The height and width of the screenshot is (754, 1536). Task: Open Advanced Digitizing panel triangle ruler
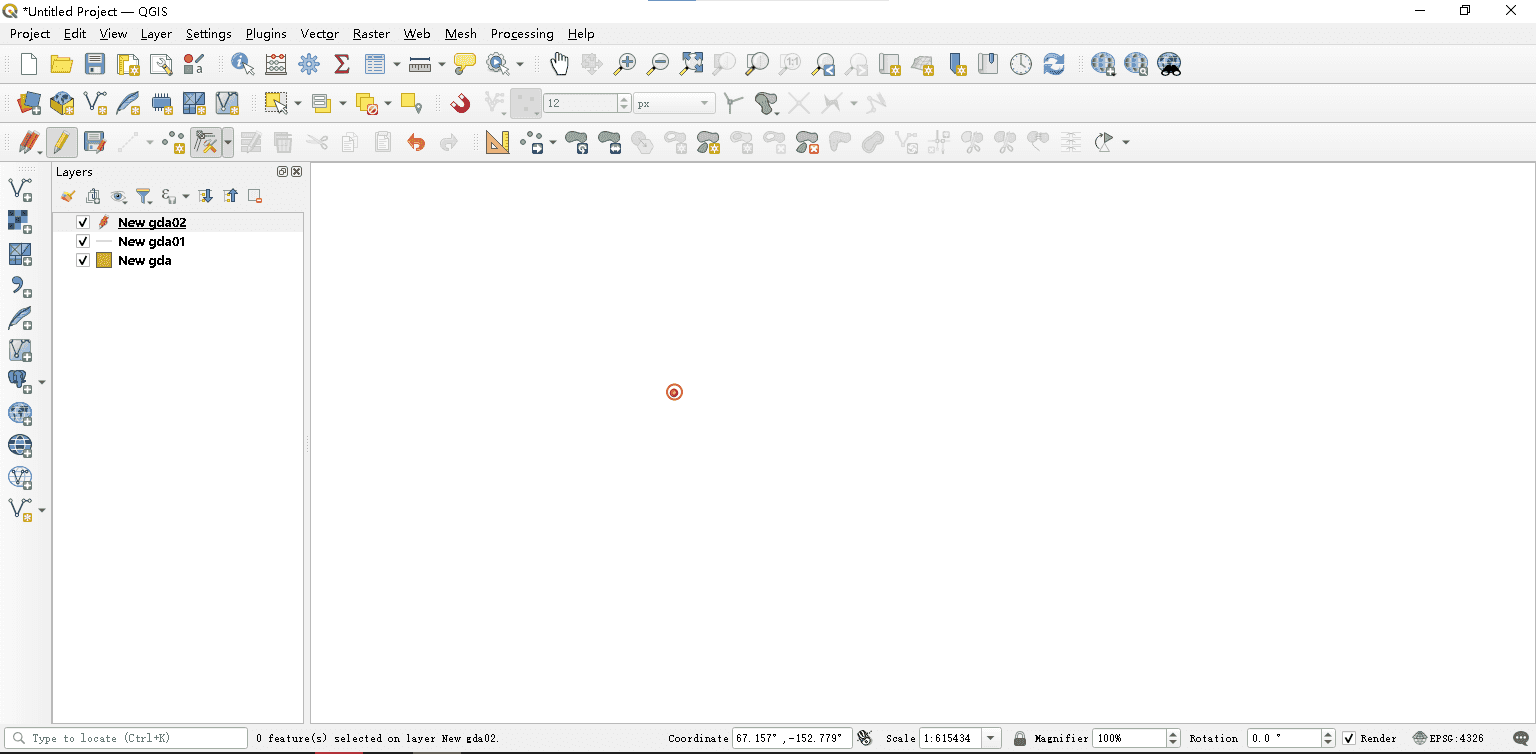(497, 142)
